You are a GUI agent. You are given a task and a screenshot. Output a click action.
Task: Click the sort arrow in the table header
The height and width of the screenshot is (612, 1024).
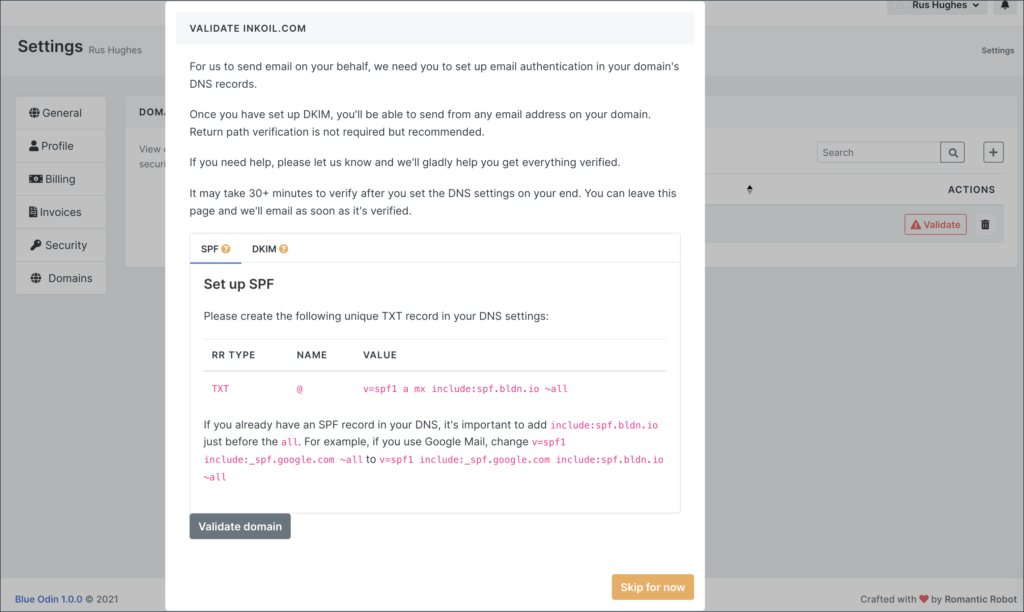tap(749, 189)
